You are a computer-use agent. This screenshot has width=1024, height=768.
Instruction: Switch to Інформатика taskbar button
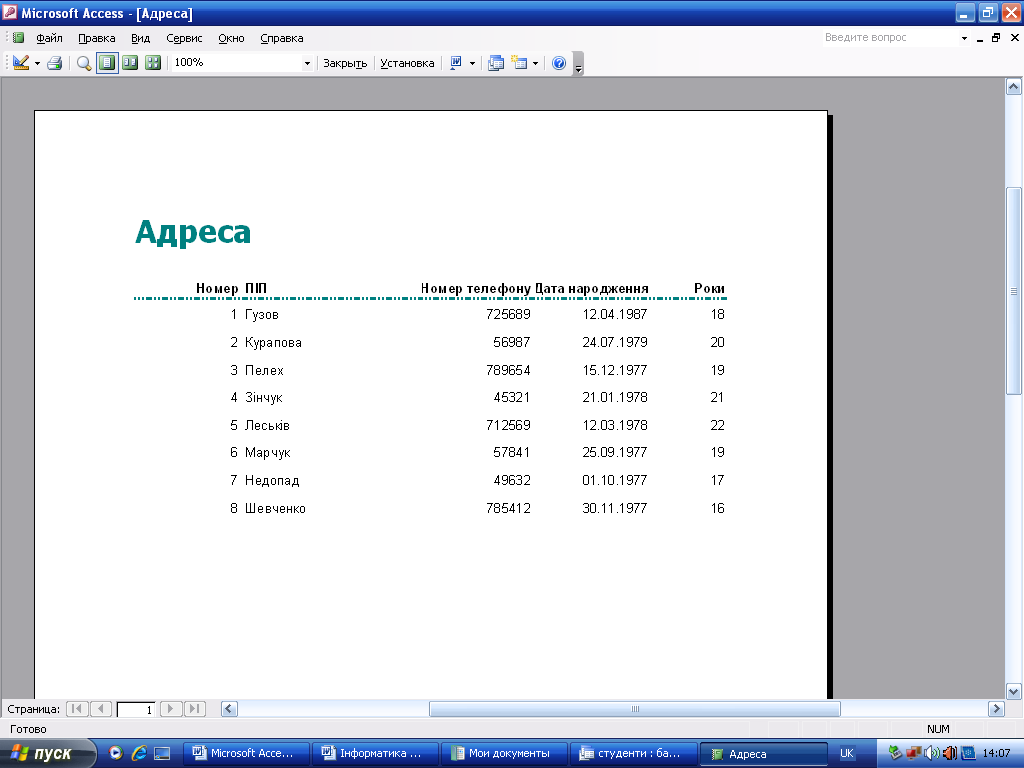pos(375,754)
